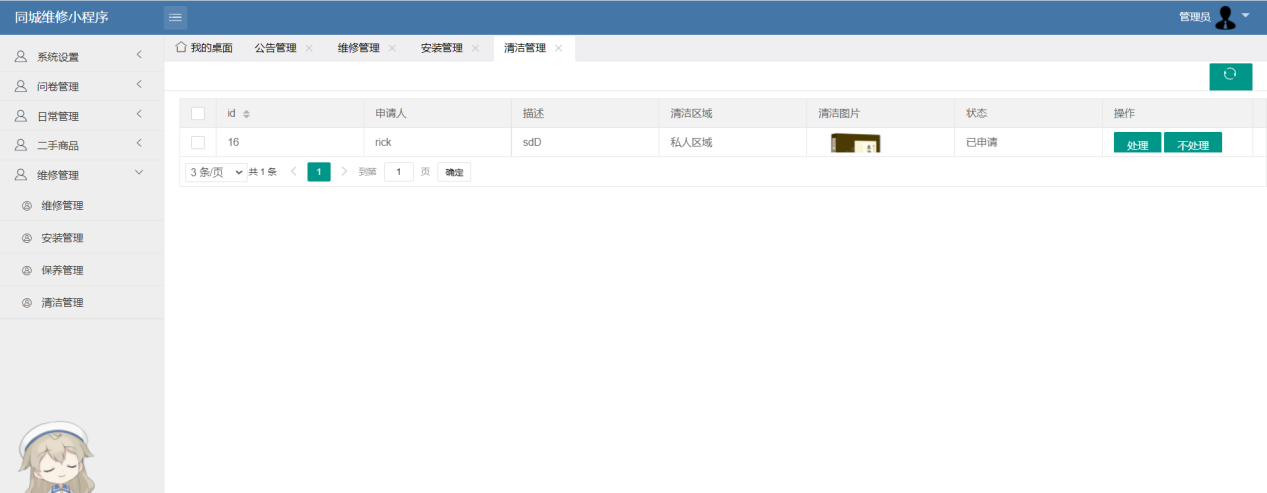Click the 不处理 button for rick's request
This screenshot has height=493, width=1267.
[x=1193, y=144]
